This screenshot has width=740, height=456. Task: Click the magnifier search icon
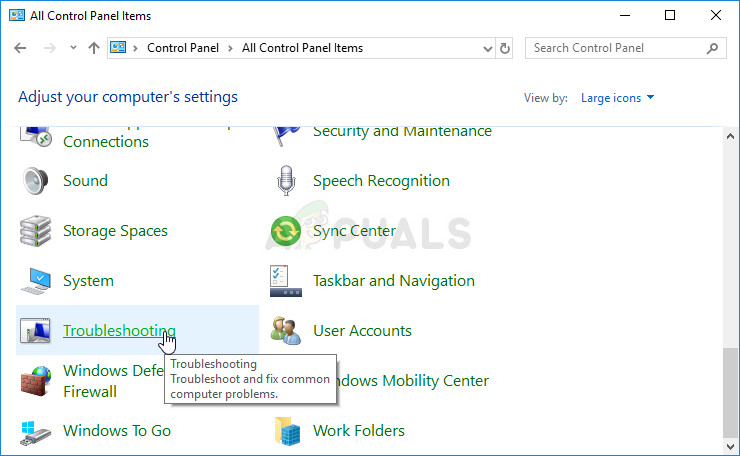click(x=712, y=48)
